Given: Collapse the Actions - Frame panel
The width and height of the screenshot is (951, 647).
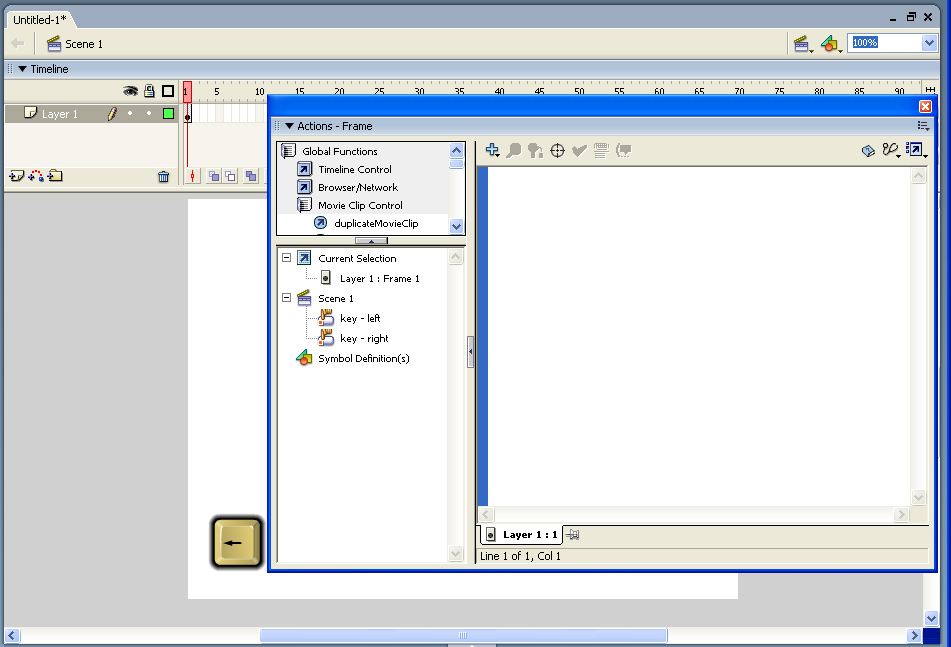Looking at the screenshot, I should coord(289,126).
